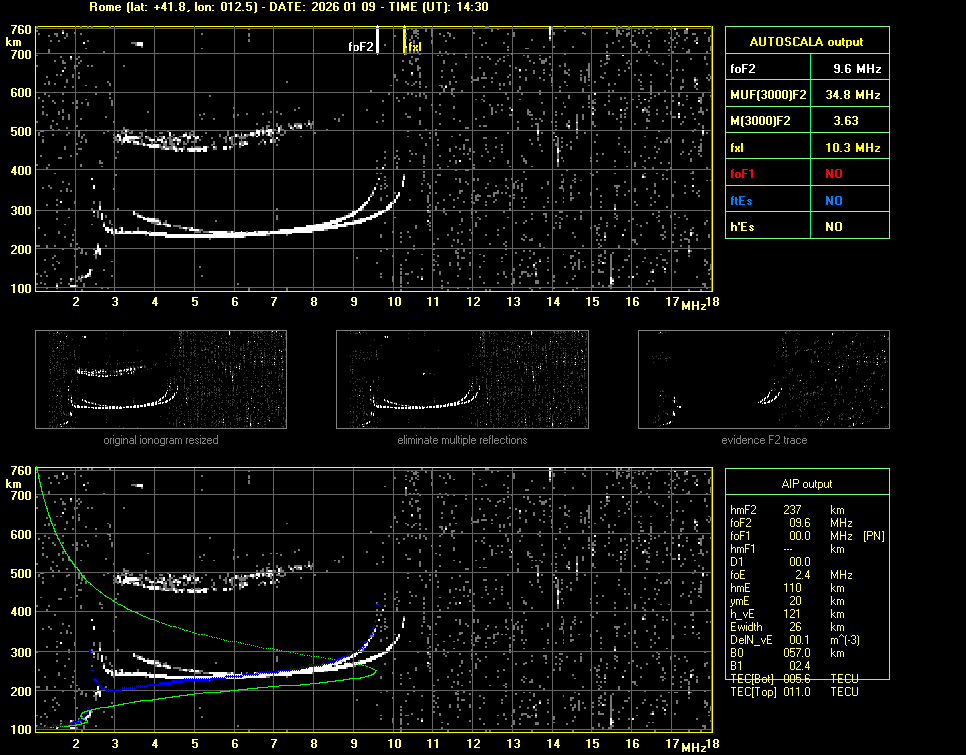The height and width of the screenshot is (755, 966).
Task: Click the AIP output panel header
Action: coord(806,484)
